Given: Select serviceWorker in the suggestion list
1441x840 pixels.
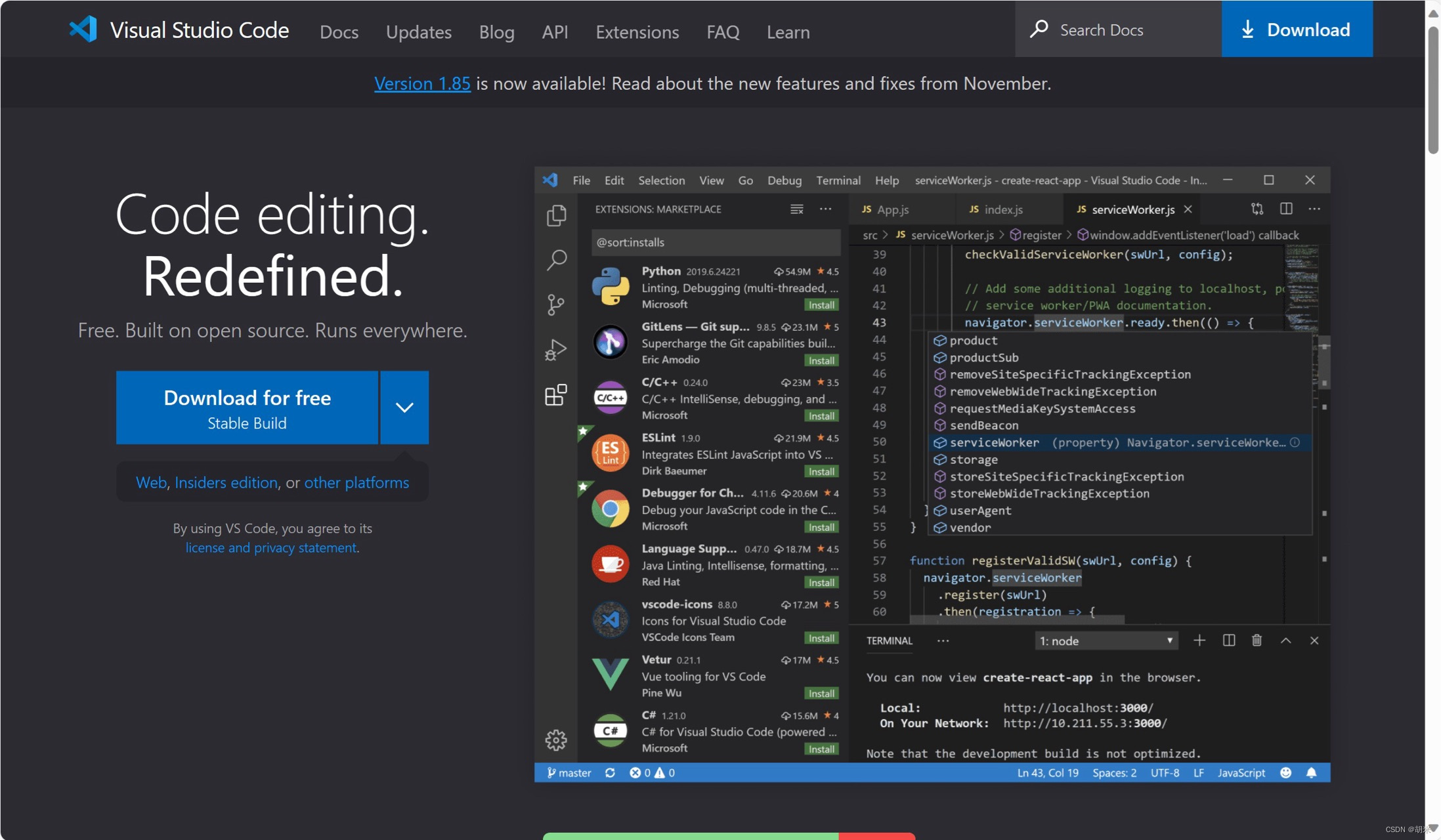Looking at the screenshot, I should pos(1120,442).
